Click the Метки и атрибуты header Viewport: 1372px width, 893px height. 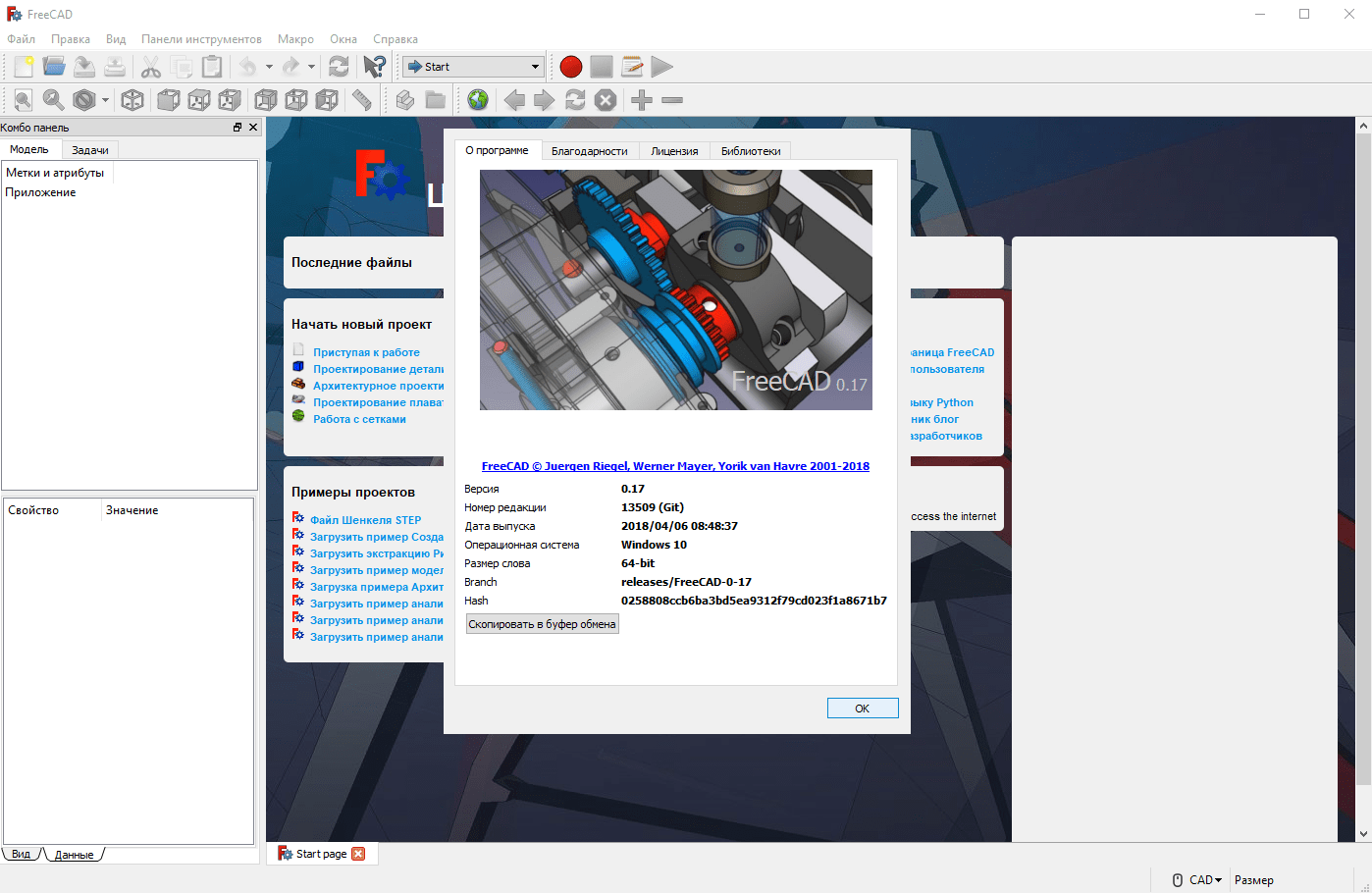(57, 173)
